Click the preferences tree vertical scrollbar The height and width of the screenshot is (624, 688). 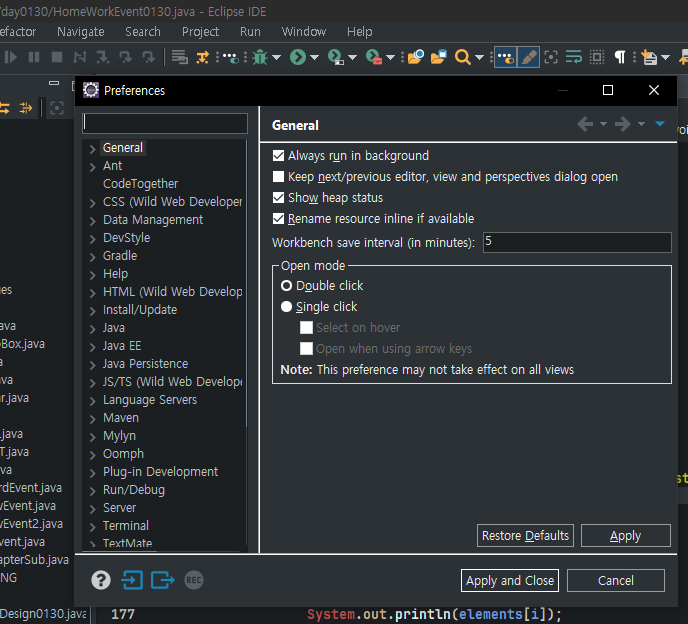(247, 283)
